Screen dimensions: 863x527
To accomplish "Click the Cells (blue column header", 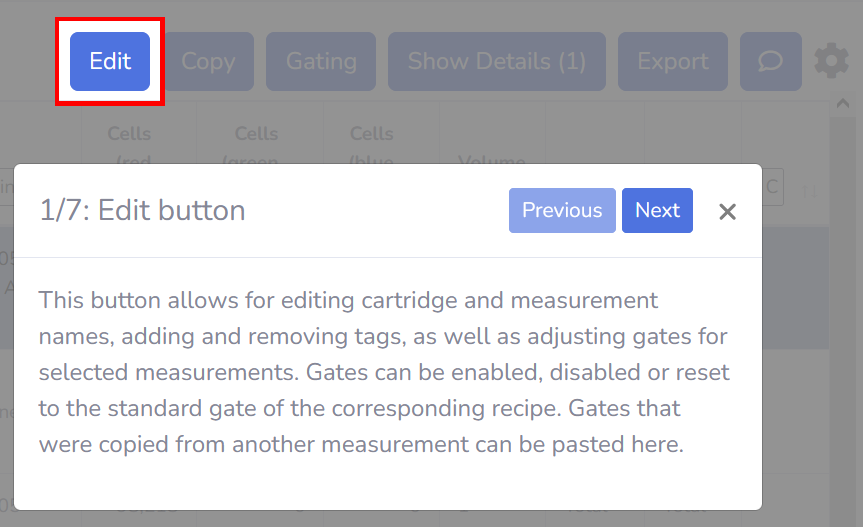I will click(x=372, y=147).
